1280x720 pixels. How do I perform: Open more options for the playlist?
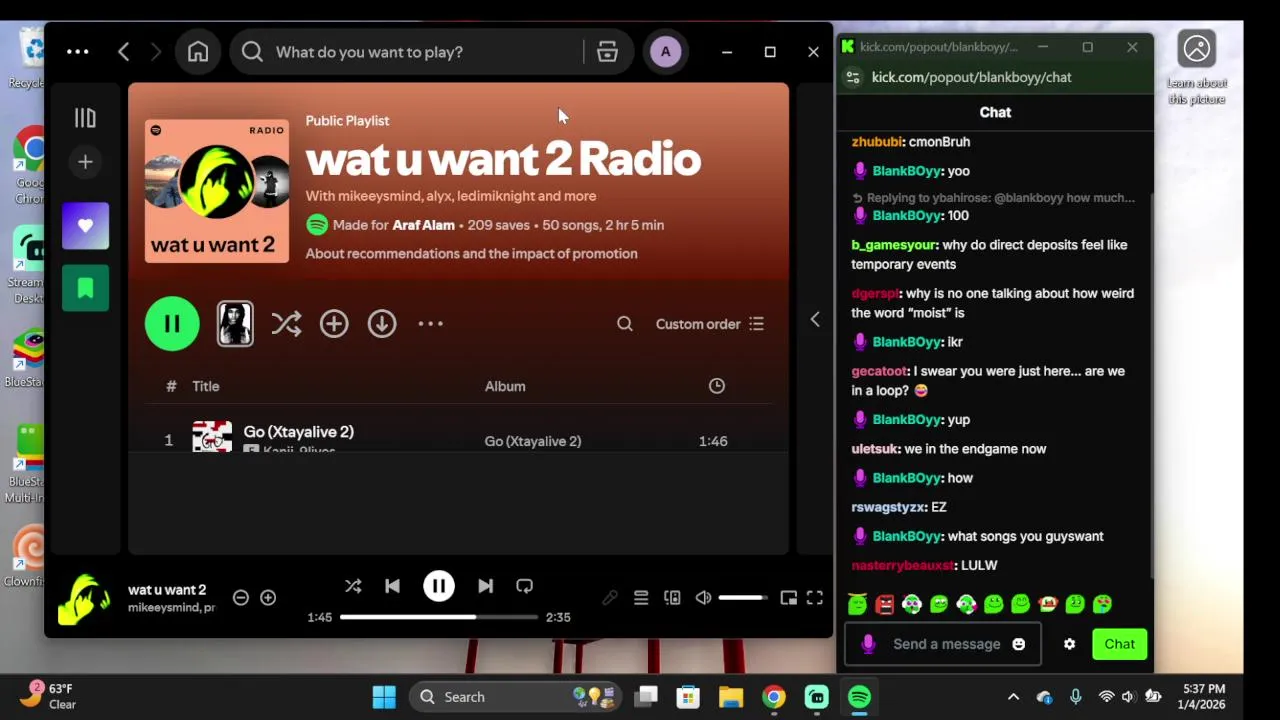pyautogui.click(x=430, y=324)
